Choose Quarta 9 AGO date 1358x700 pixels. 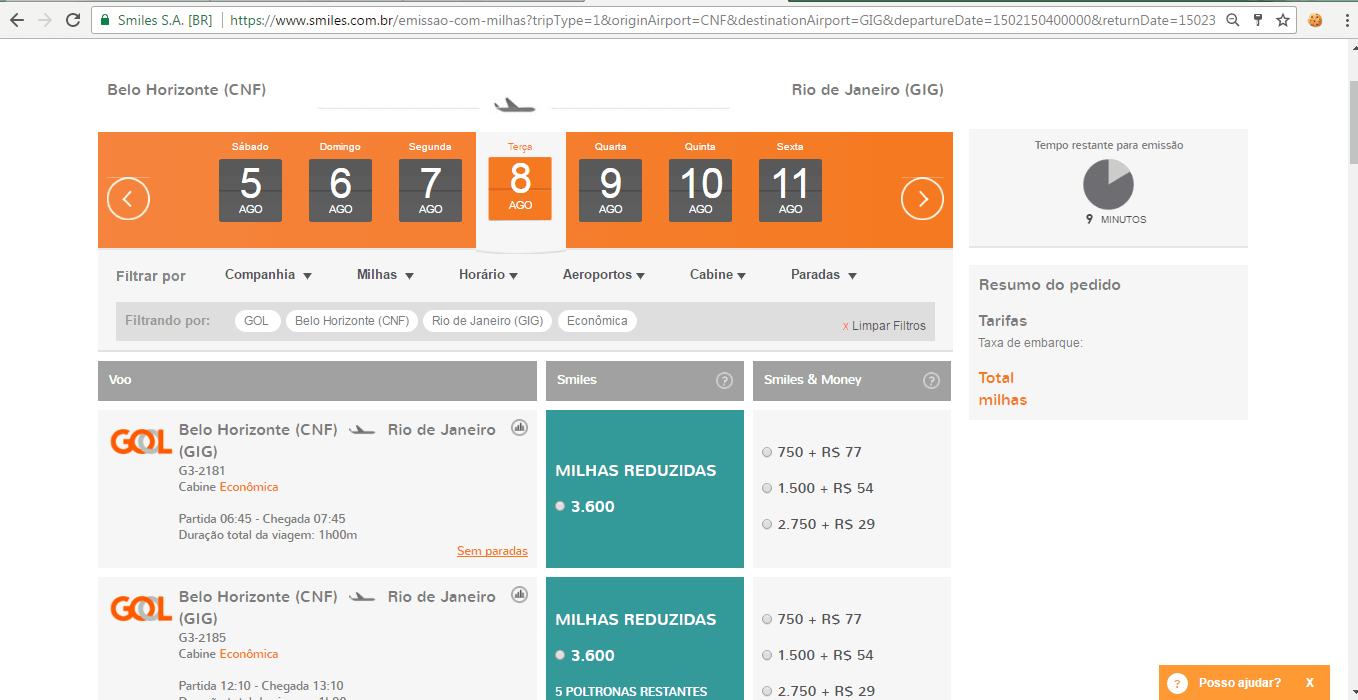[610, 190]
